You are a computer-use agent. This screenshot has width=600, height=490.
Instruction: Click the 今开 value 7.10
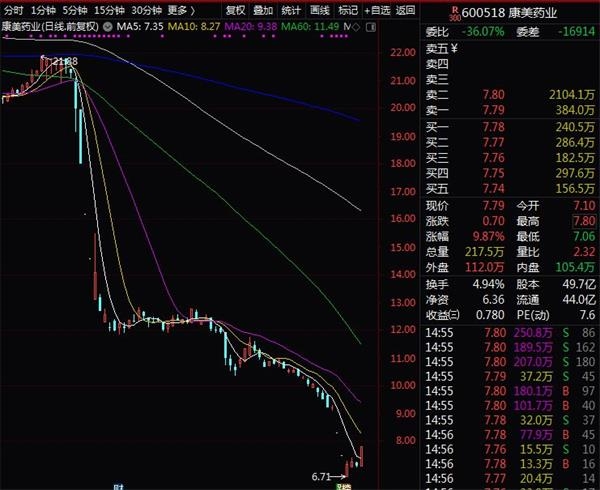pos(584,206)
